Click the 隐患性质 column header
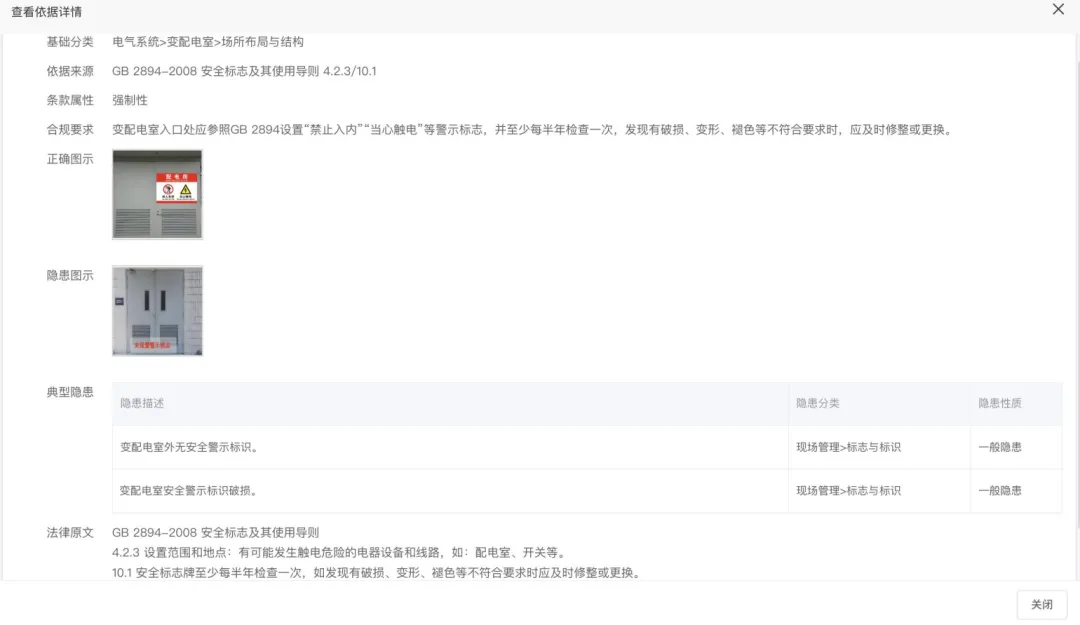The width and height of the screenshot is (1080, 625). point(1000,404)
